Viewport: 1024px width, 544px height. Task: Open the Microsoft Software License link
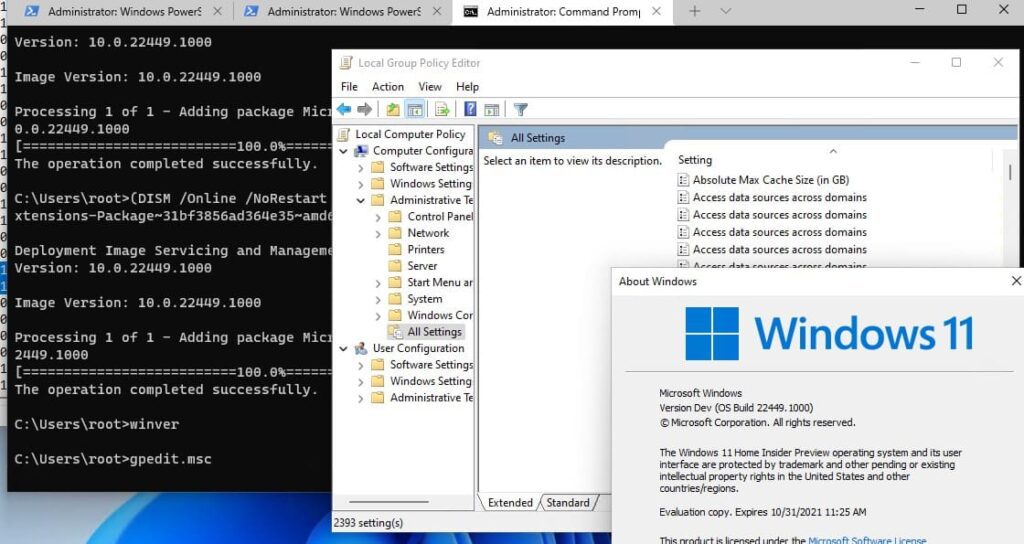(x=867, y=540)
